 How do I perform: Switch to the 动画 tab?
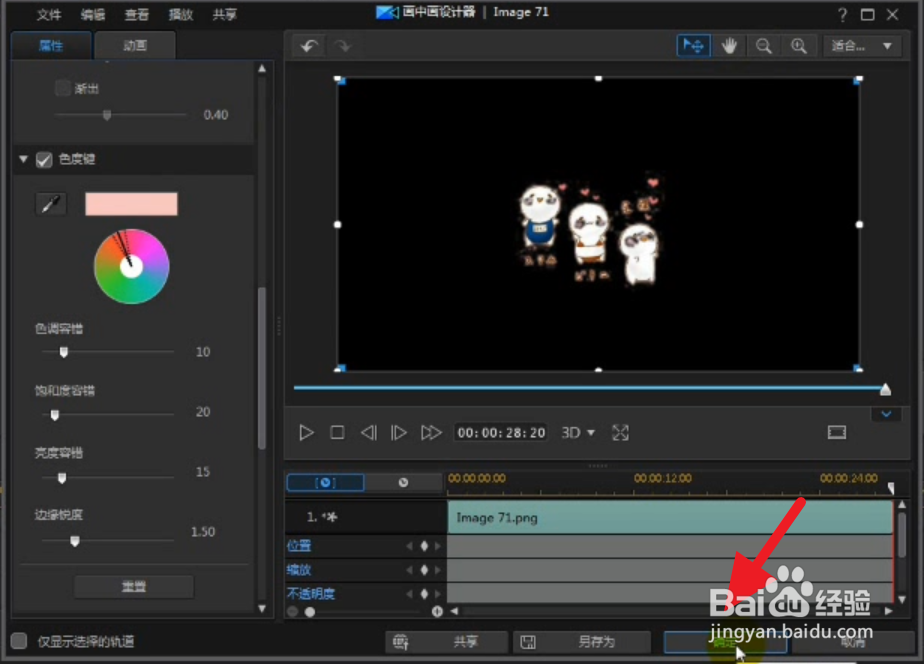pos(135,45)
